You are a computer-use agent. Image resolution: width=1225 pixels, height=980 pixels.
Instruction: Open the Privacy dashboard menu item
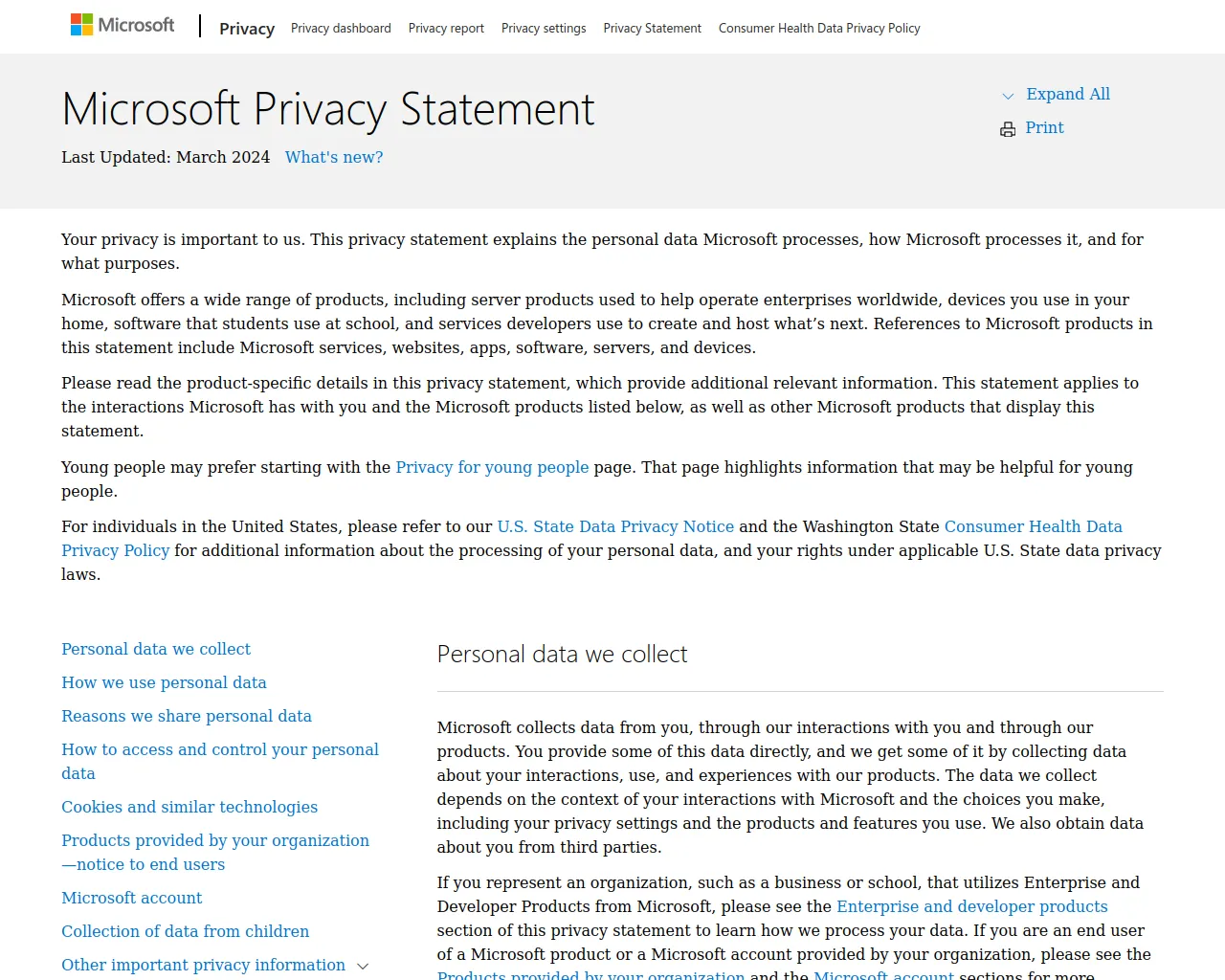click(x=341, y=29)
